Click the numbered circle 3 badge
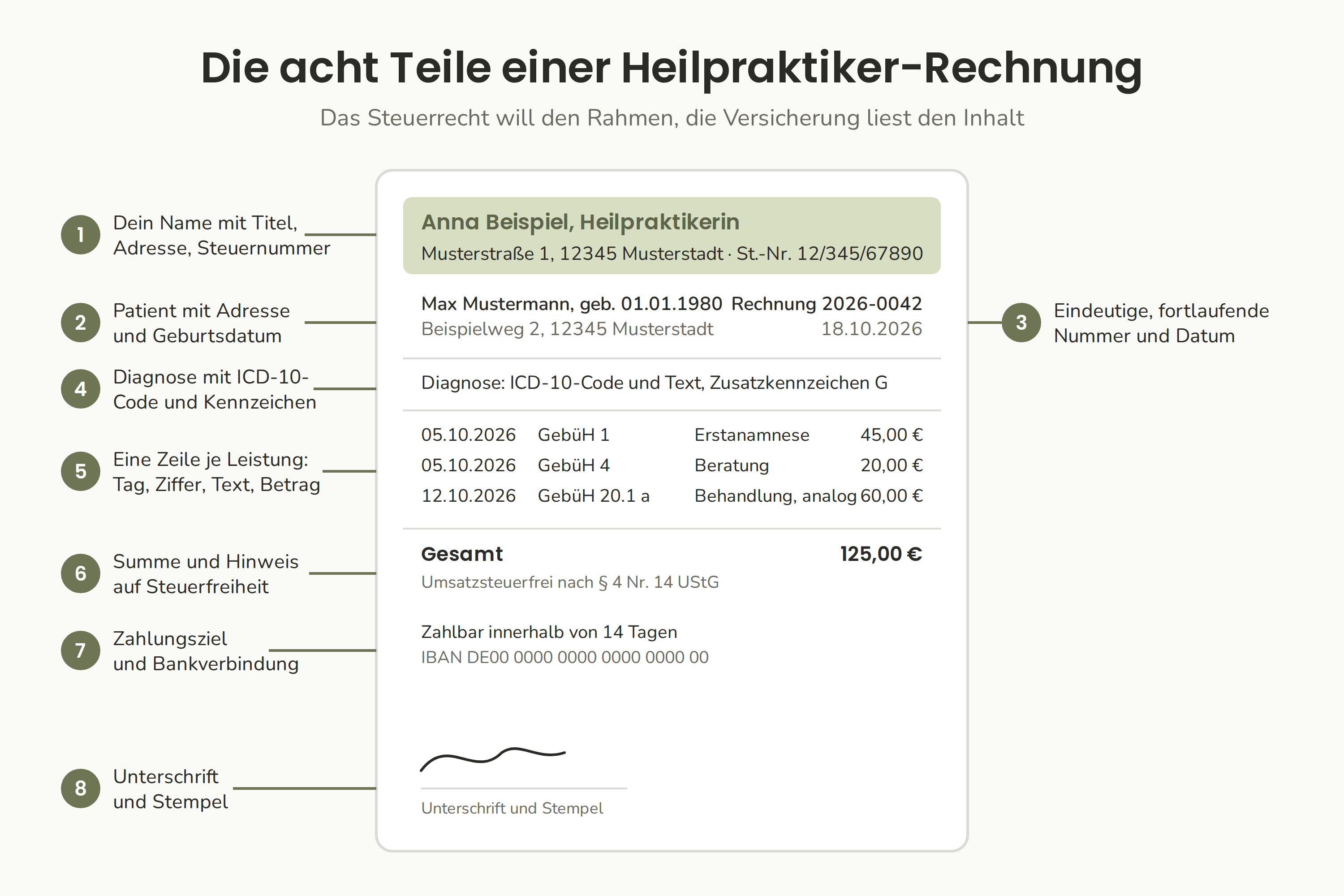Viewport: 1344px width, 896px height. coord(1022,323)
